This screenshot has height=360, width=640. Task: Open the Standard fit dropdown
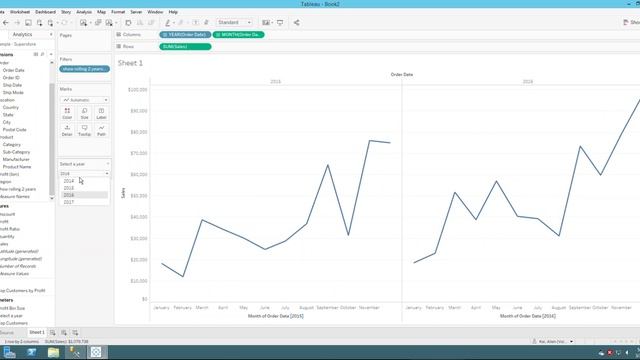tap(234, 22)
